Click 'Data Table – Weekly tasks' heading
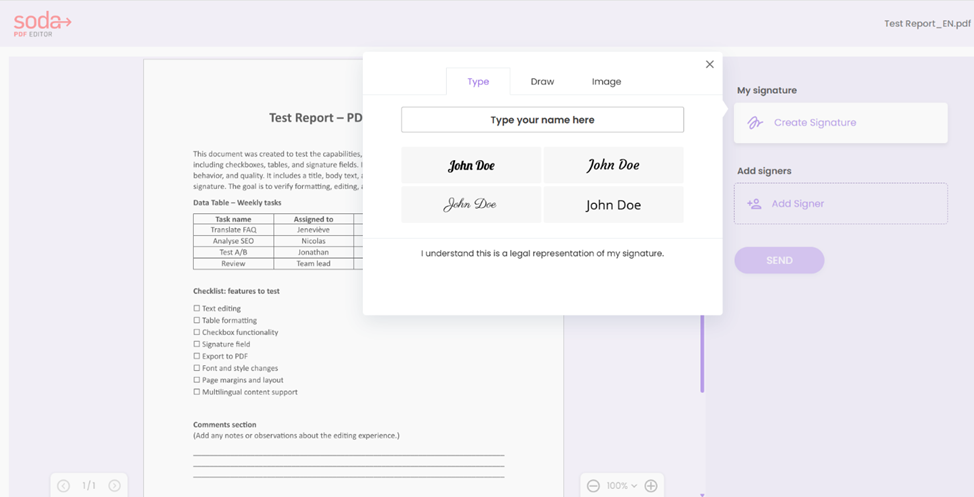 (237, 203)
